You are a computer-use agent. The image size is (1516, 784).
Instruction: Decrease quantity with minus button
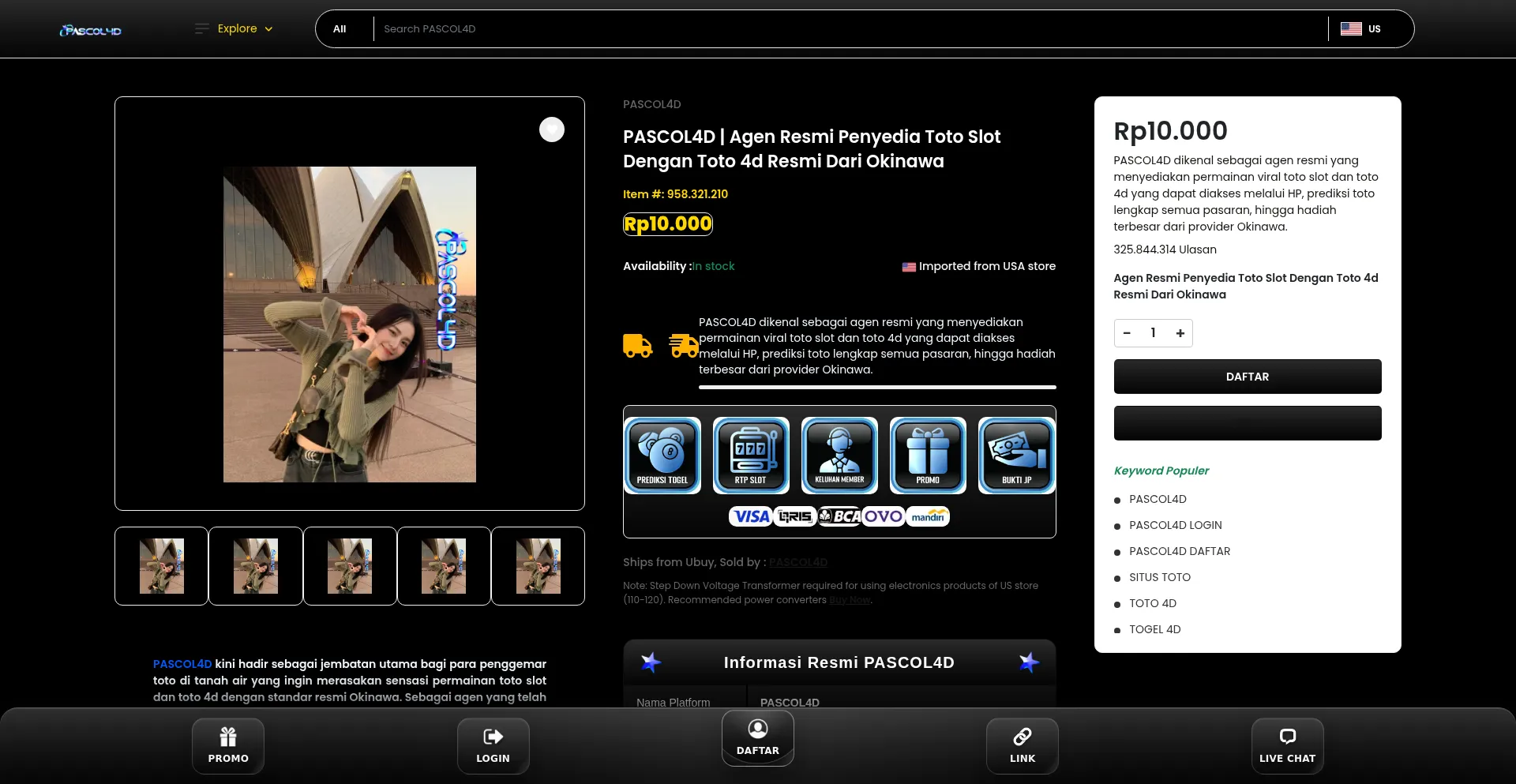[x=1127, y=333]
